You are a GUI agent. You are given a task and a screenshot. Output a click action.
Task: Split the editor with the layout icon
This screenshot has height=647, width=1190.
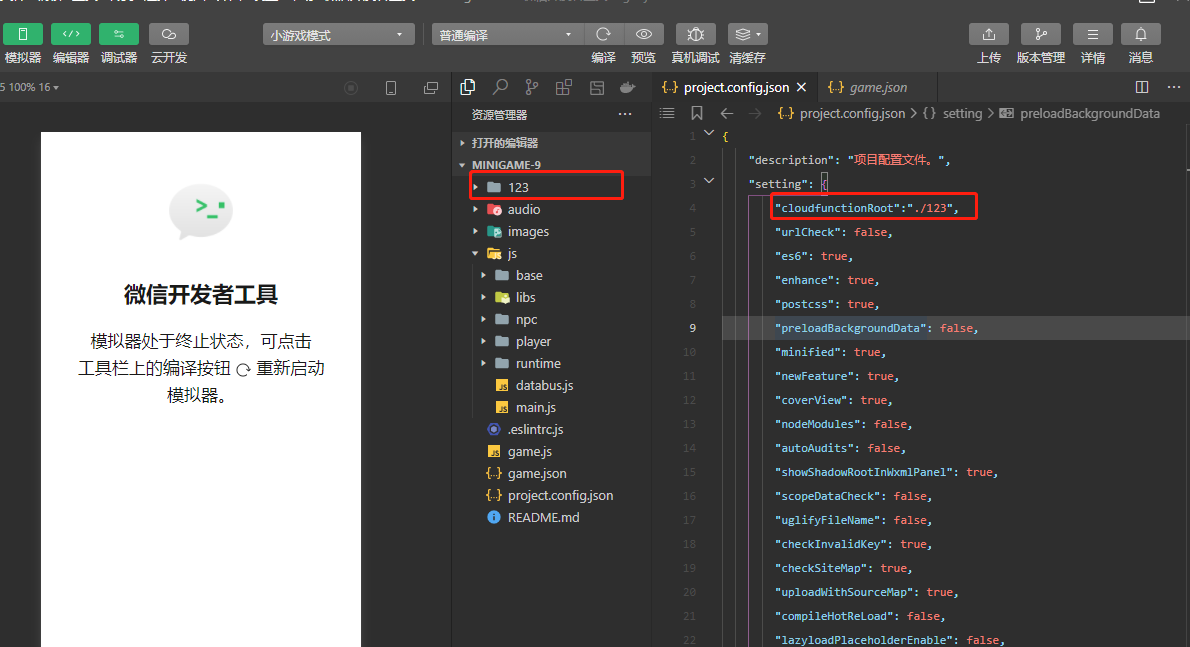click(1141, 87)
